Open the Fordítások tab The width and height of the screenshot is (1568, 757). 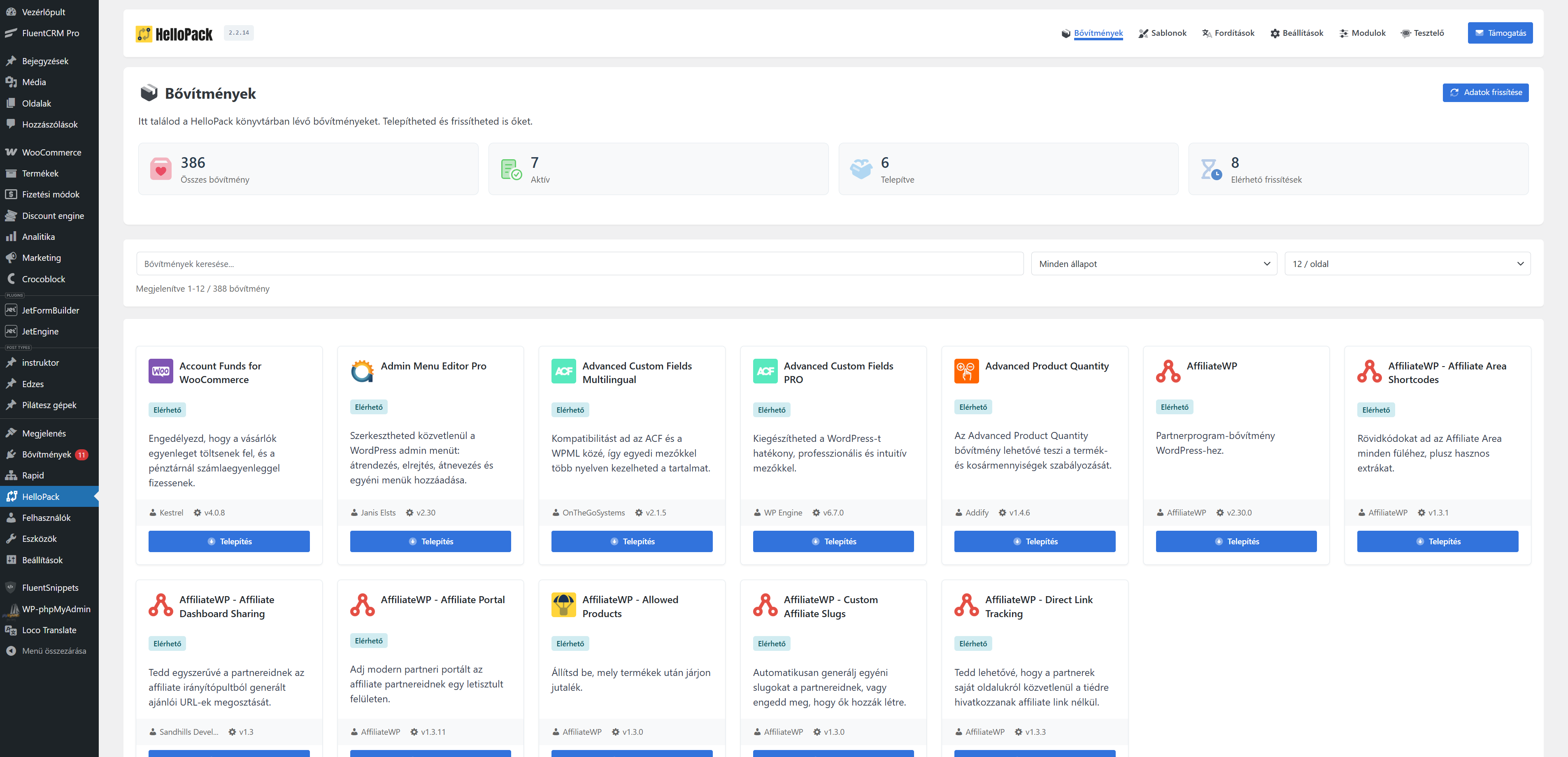point(1228,33)
